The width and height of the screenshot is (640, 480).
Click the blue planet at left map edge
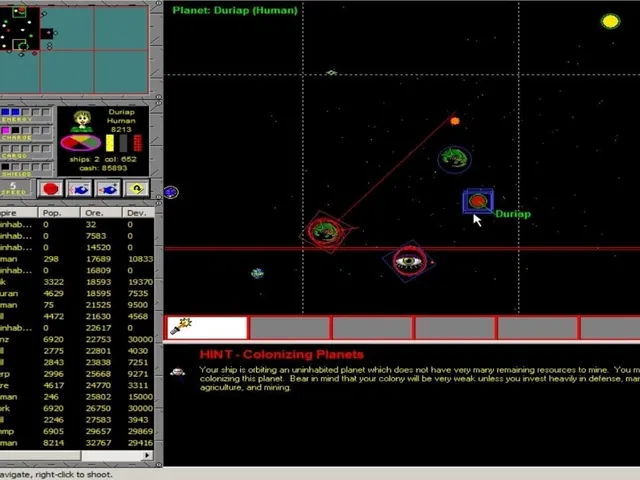(171, 192)
